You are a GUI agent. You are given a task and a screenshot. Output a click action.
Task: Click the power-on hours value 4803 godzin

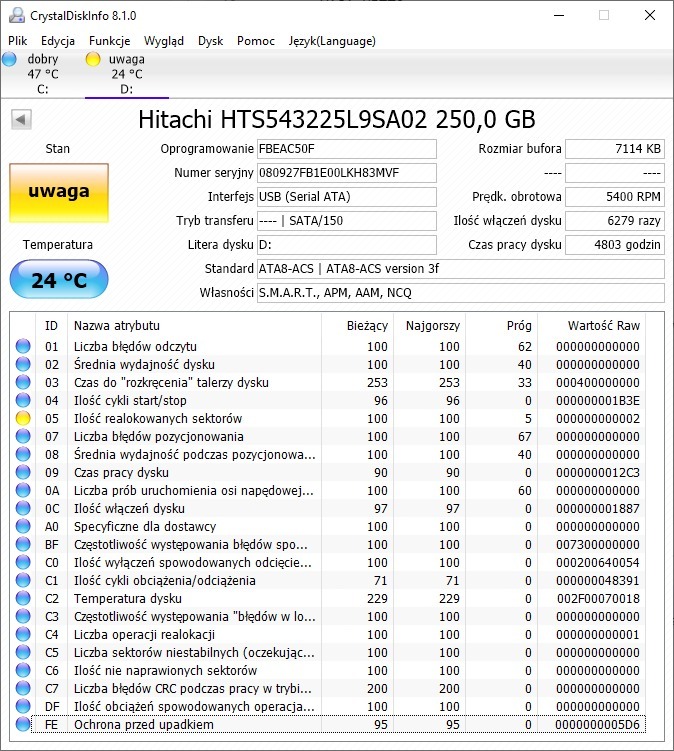coord(615,245)
